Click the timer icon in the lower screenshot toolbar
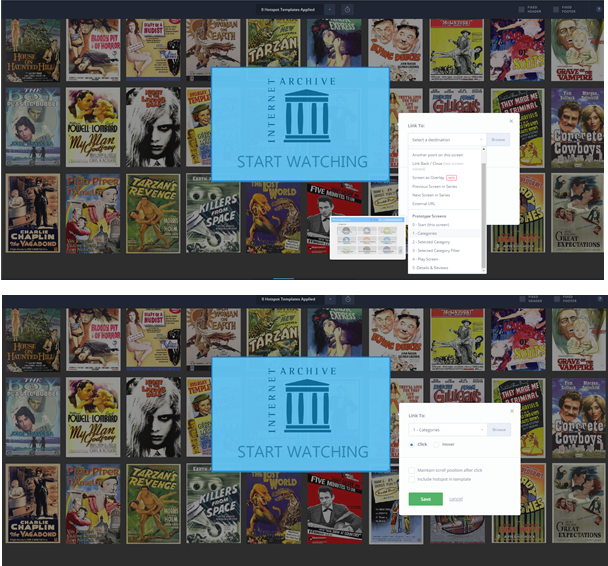This screenshot has height=566, width=608. (348, 299)
